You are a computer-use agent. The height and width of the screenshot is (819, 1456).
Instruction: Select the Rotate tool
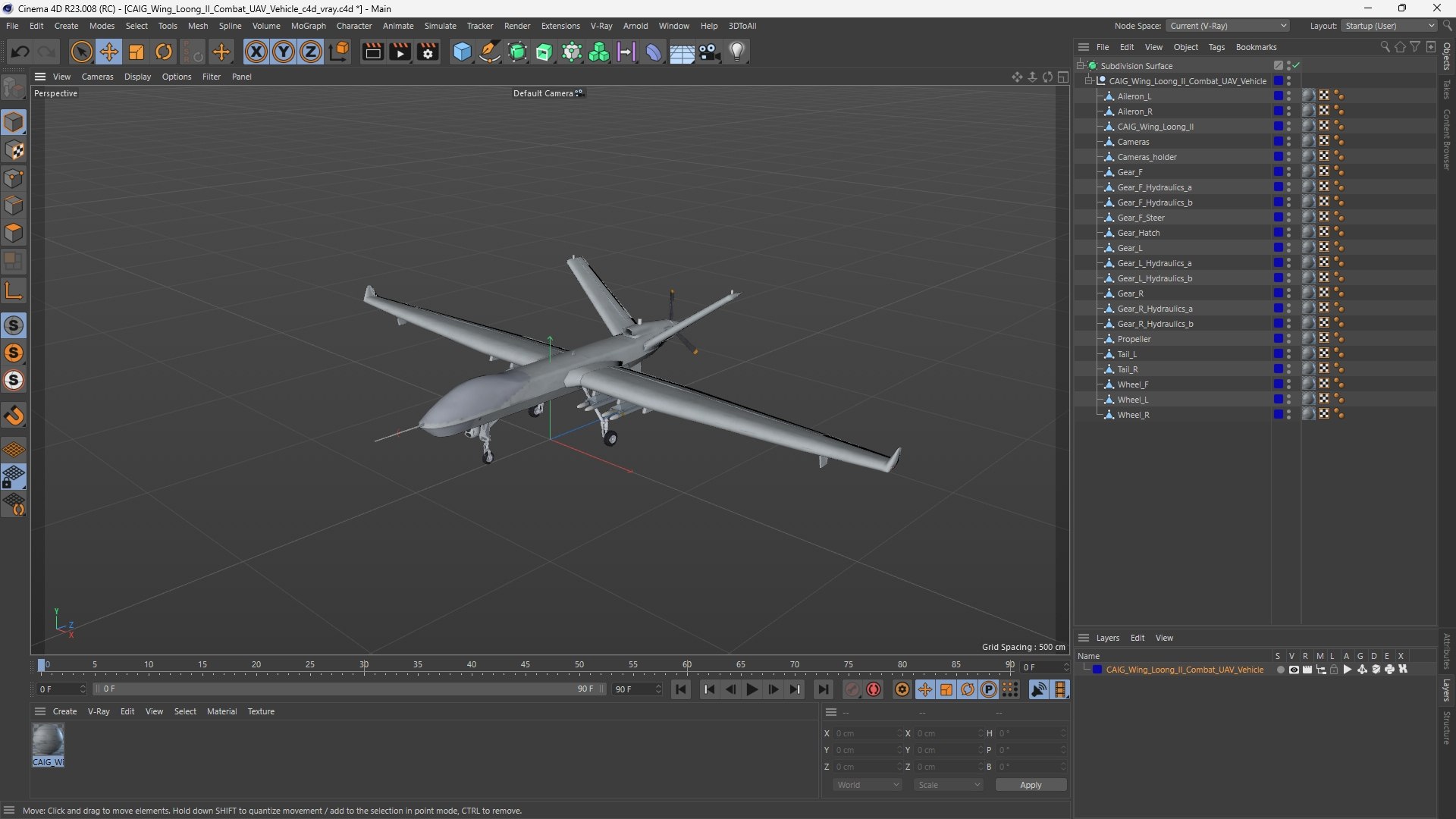click(x=164, y=52)
